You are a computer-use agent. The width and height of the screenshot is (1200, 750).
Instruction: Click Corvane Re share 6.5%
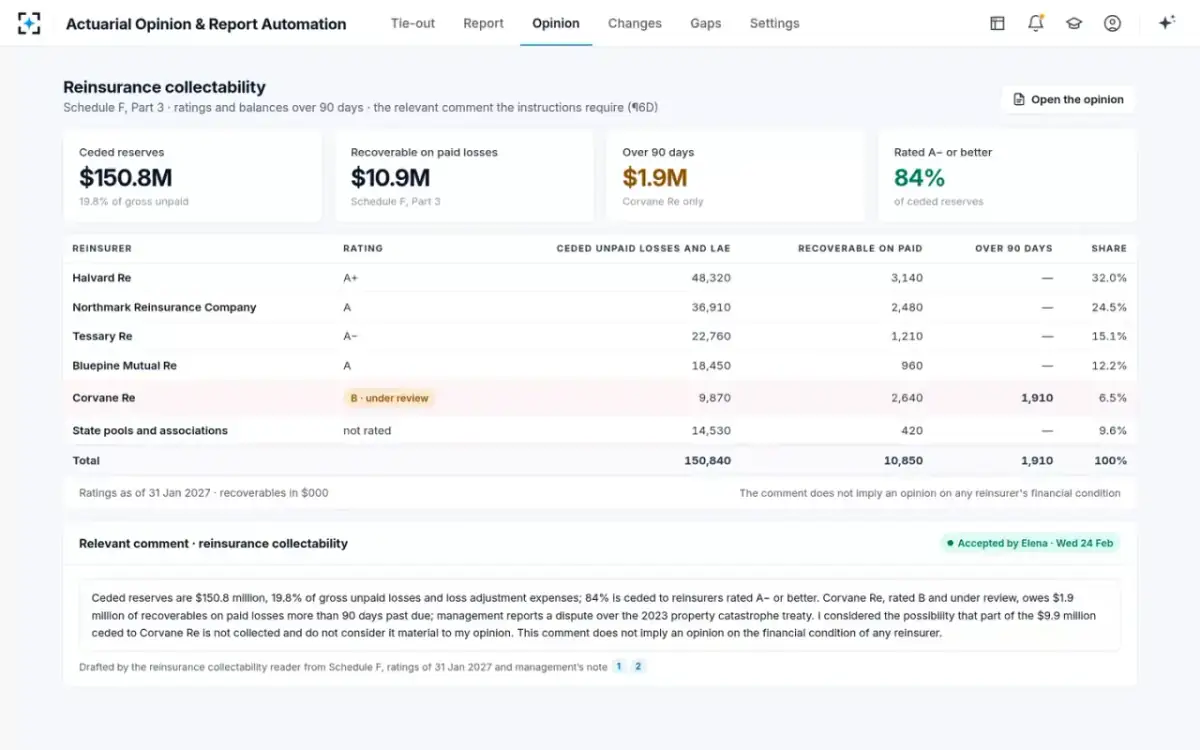coord(1112,398)
